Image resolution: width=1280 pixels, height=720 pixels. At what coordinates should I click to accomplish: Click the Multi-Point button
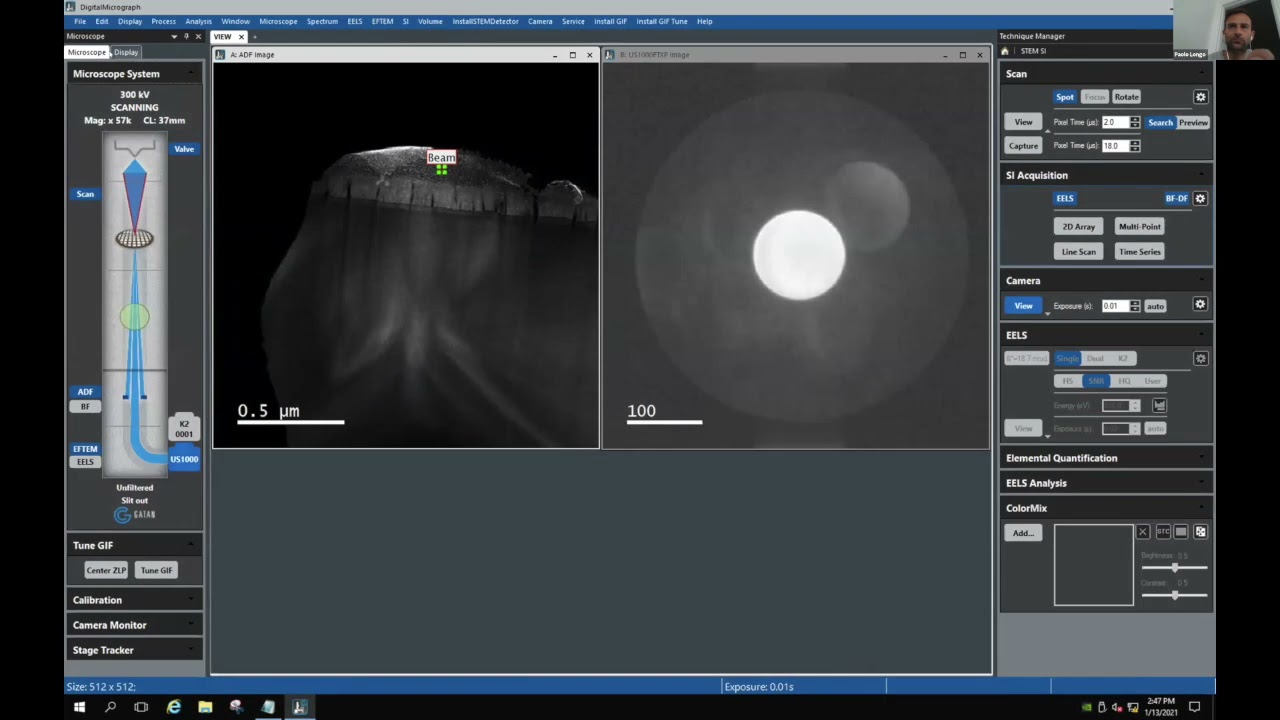point(1140,227)
